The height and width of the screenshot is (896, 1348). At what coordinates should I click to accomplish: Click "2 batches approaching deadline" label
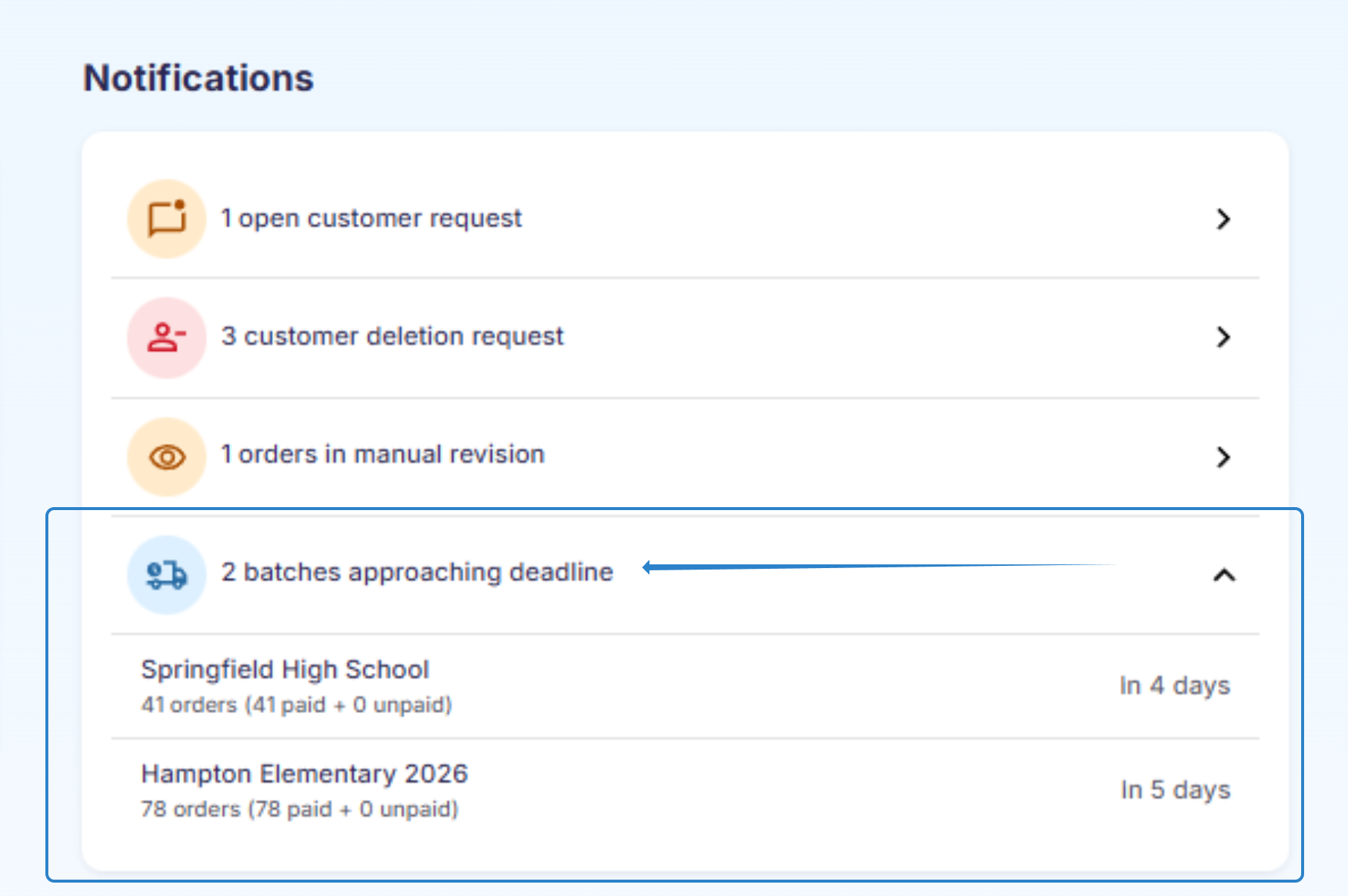[417, 572]
